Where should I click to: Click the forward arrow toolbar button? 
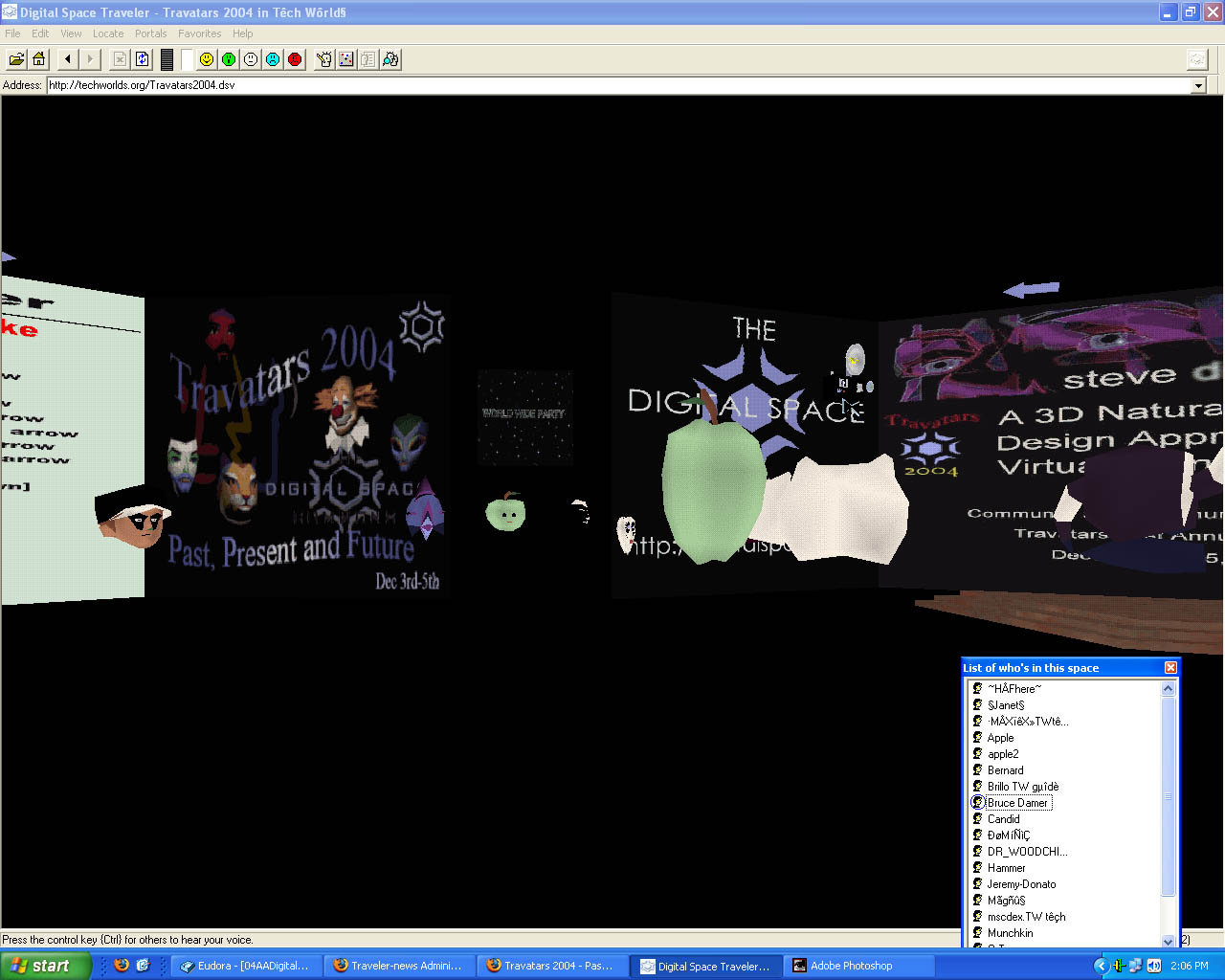point(90,59)
